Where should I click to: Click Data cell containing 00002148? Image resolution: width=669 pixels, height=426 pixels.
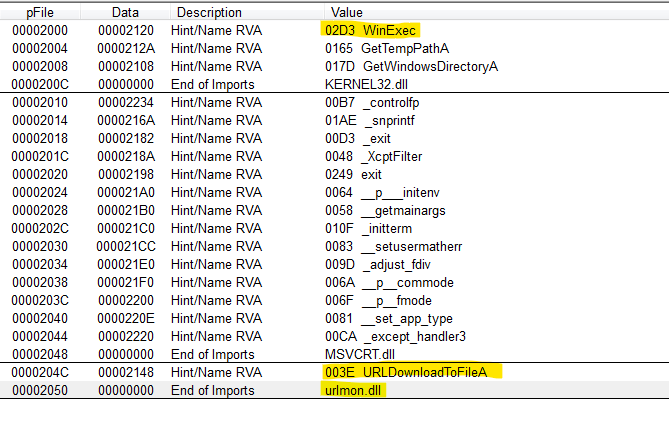[x=123, y=371]
